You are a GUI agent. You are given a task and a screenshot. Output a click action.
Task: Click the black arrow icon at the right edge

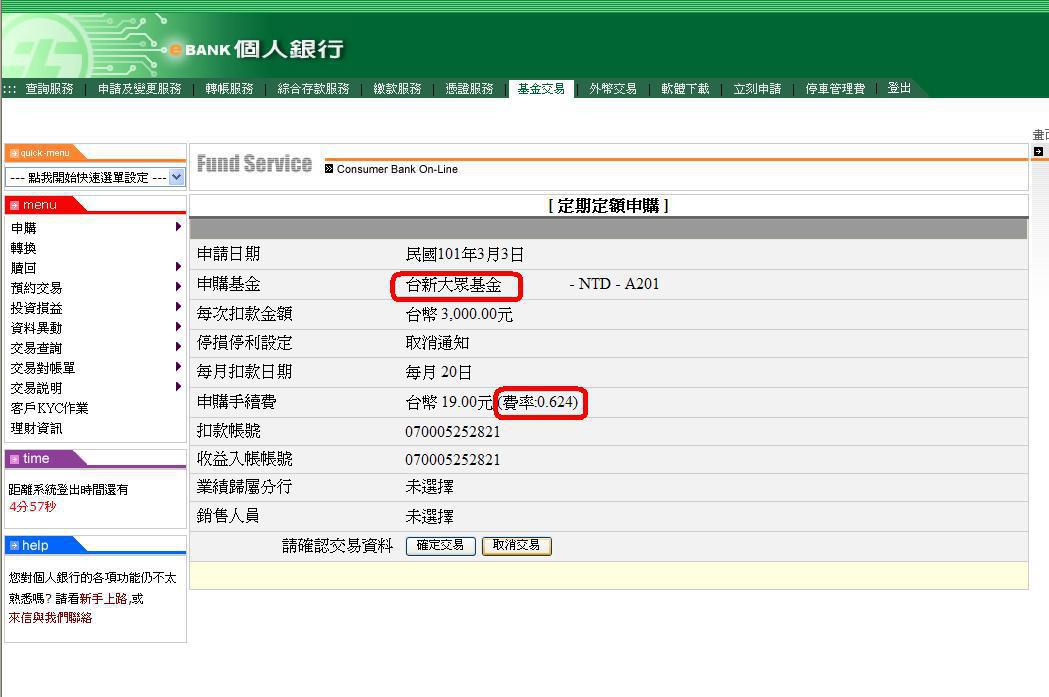tap(1038, 152)
